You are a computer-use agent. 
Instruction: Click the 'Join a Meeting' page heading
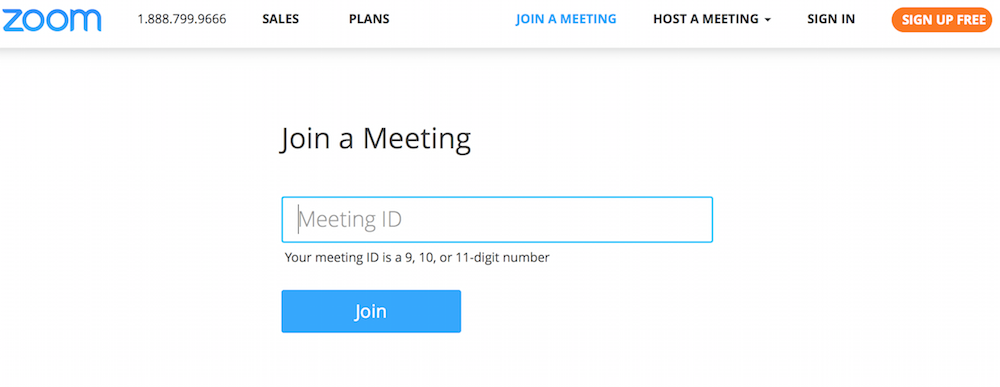click(376, 139)
